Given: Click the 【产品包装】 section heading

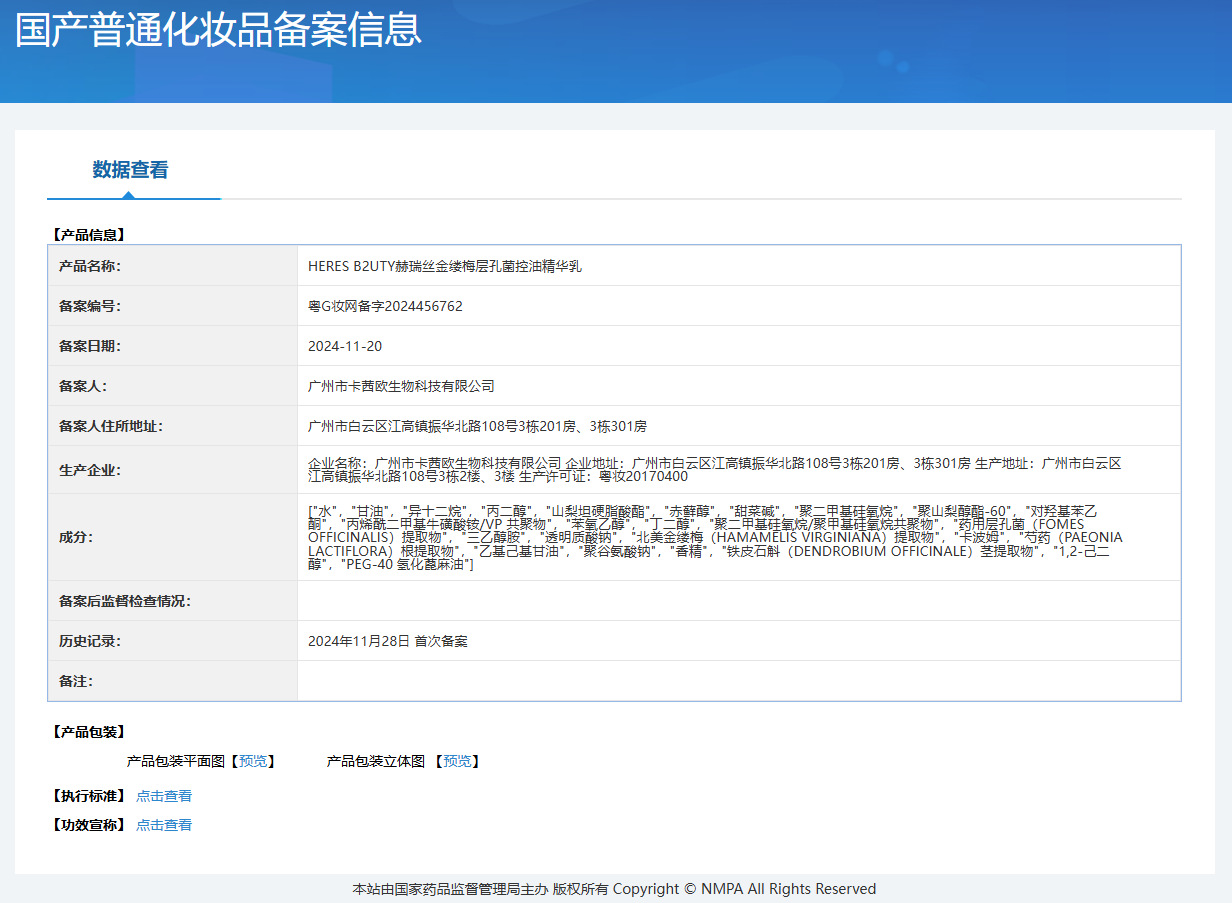Looking at the screenshot, I should (88, 732).
